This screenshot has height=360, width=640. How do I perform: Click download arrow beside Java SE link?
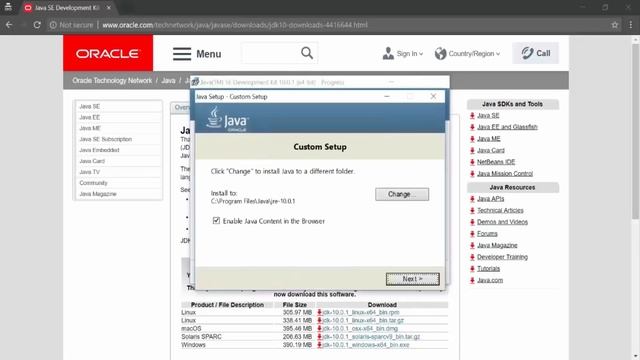coord(472,116)
